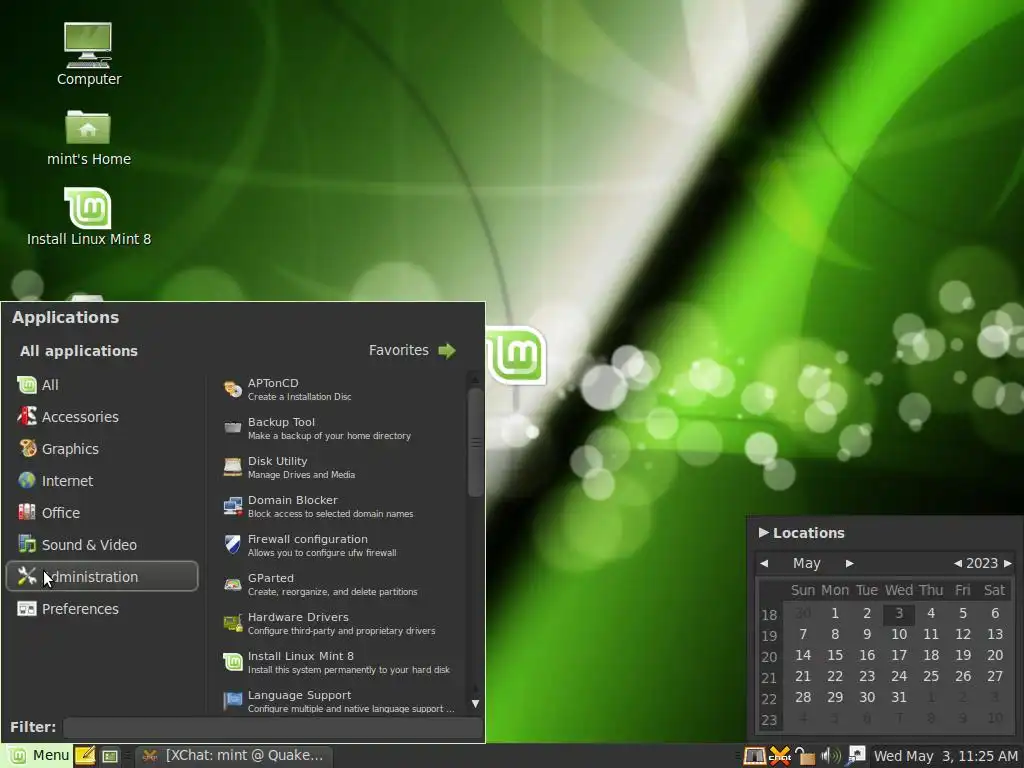Select the All category icon in menu
The width and height of the screenshot is (1024, 768).
[x=27, y=385]
